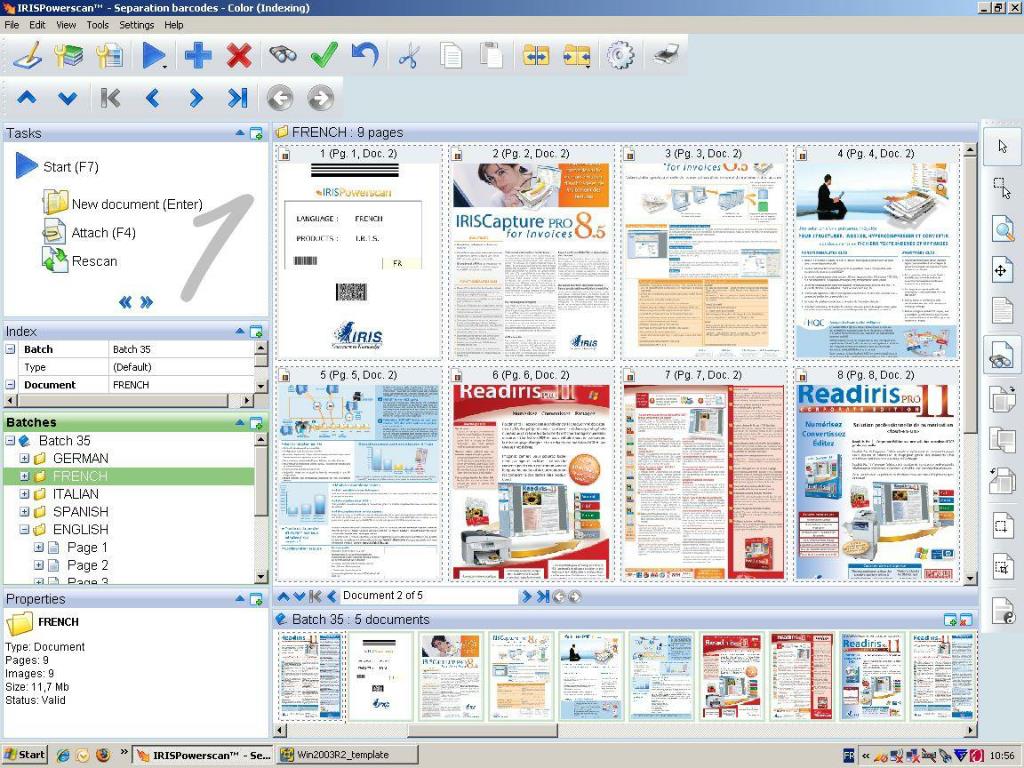Screen dimensions: 1024x768
Task: Click the blue up arrow in the navigation toolbar
Action: 27,98
